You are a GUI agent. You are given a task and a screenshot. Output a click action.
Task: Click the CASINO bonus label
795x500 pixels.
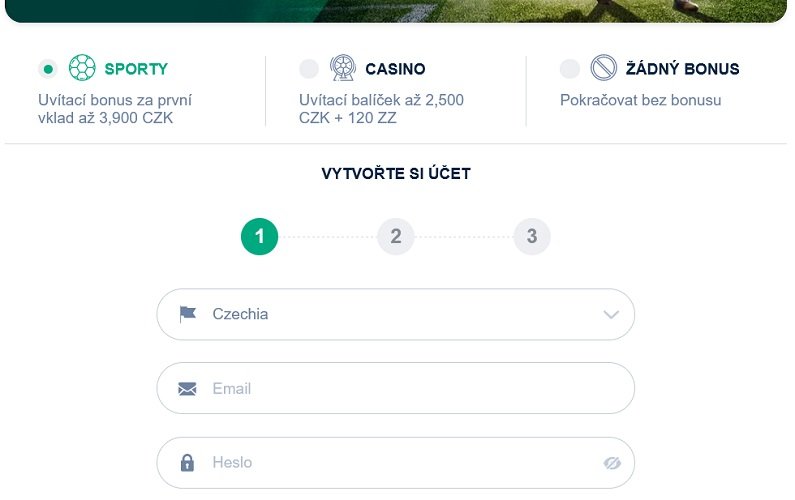[395, 69]
